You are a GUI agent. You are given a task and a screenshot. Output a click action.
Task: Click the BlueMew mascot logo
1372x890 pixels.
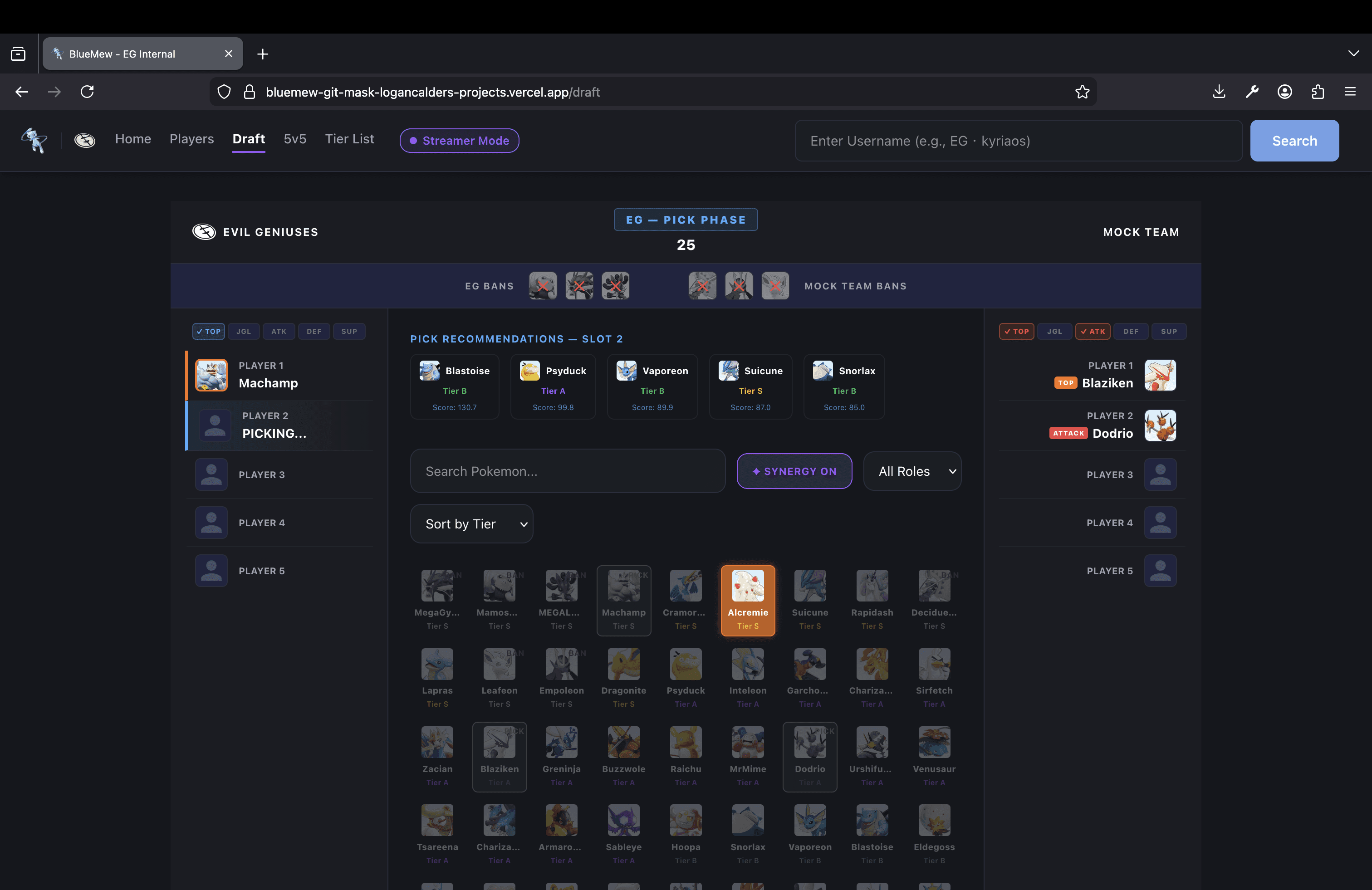(x=33, y=140)
